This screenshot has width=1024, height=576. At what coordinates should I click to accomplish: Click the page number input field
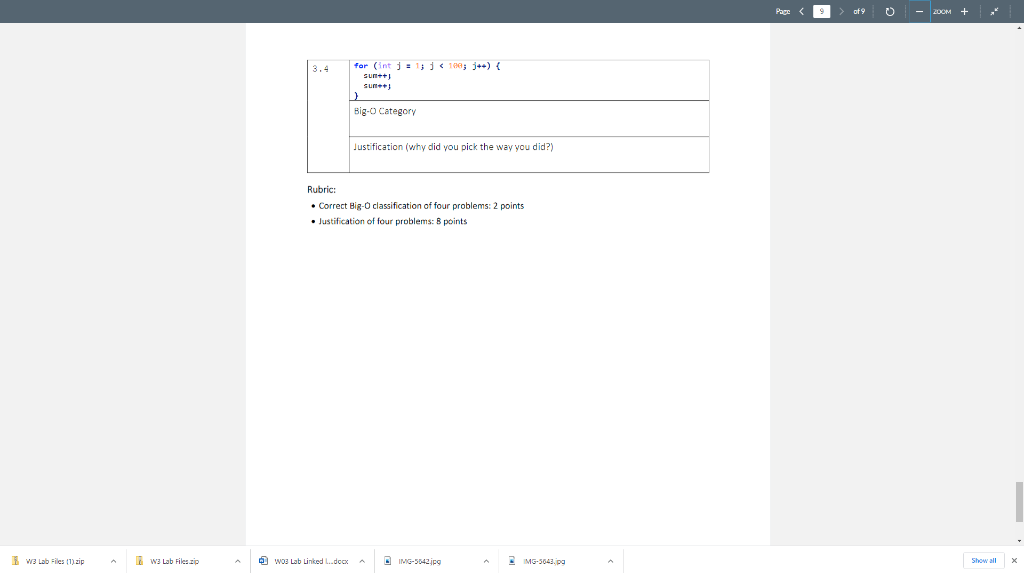(x=822, y=11)
